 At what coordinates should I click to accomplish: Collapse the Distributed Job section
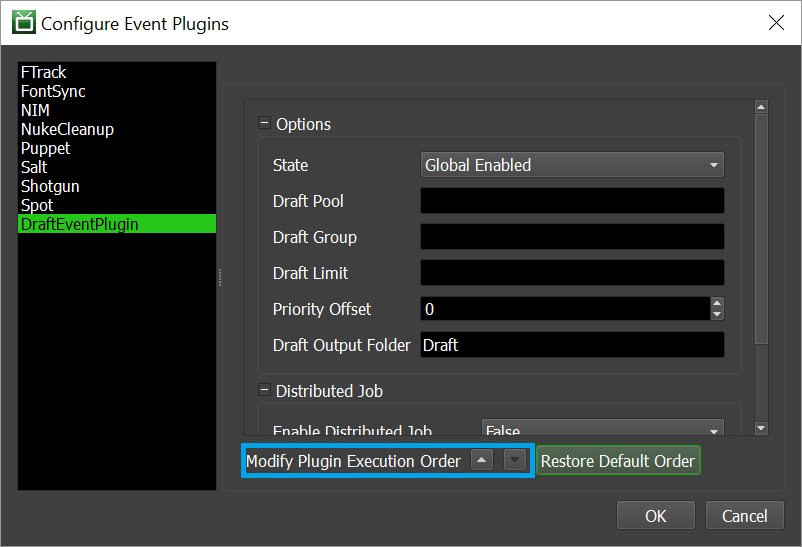coord(264,390)
